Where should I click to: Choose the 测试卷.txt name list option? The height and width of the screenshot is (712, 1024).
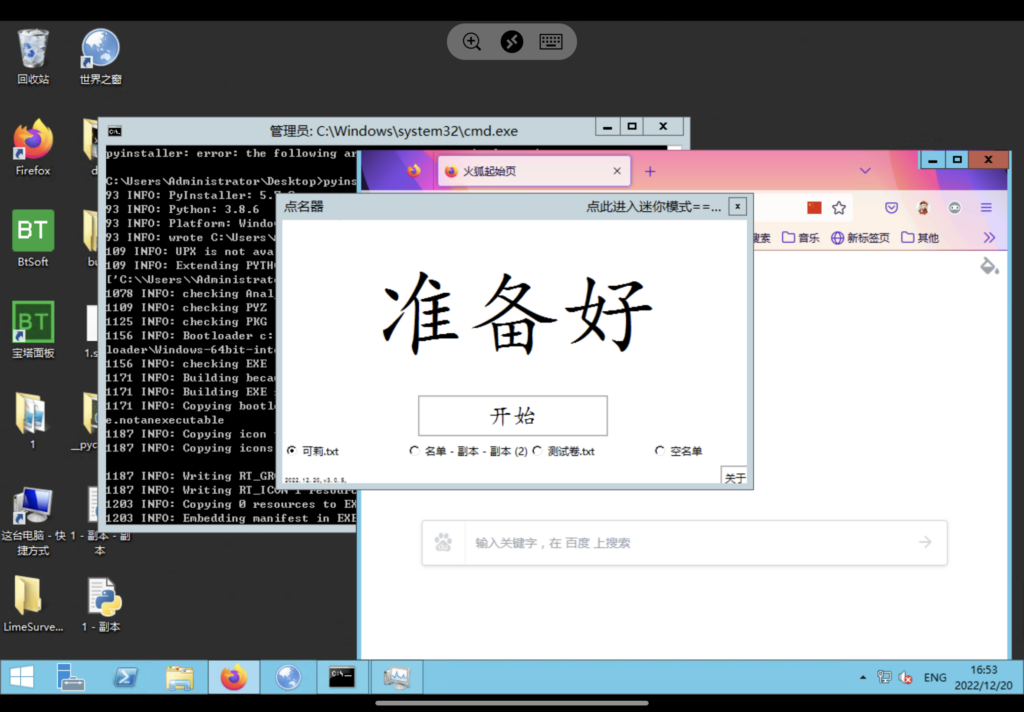537,451
